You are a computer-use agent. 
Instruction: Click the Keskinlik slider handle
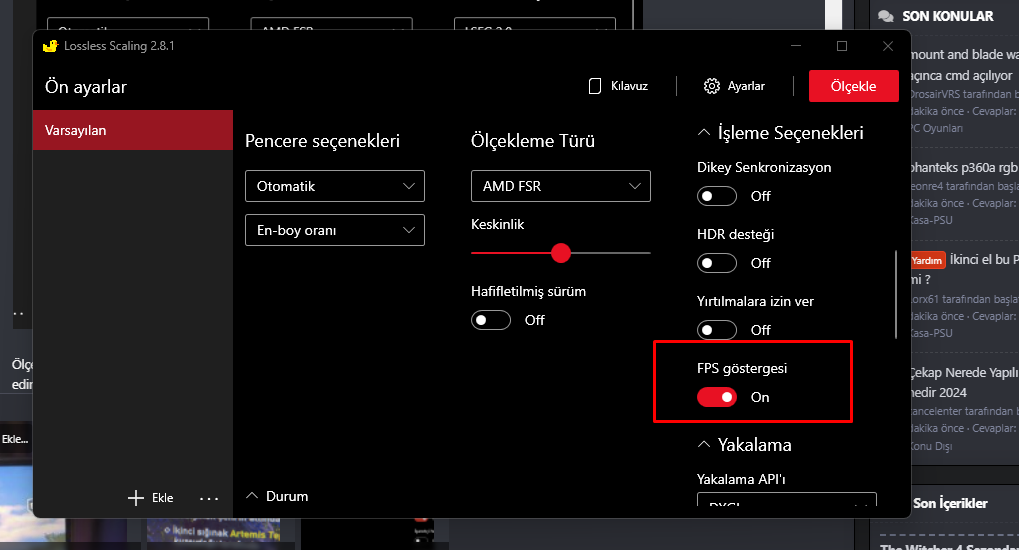[x=561, y=253]
